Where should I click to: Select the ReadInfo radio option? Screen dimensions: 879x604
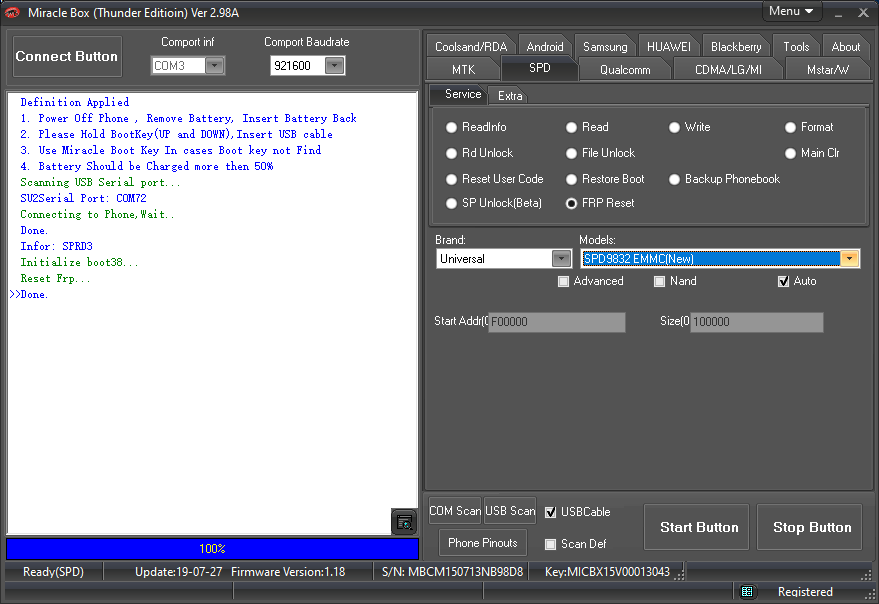(451, 127)
